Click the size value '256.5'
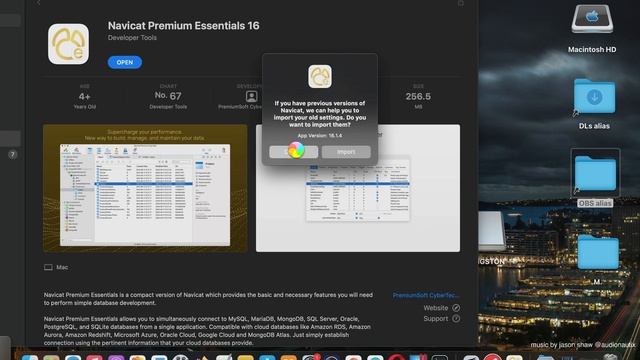The image size is (640, 360). point(418,96)
